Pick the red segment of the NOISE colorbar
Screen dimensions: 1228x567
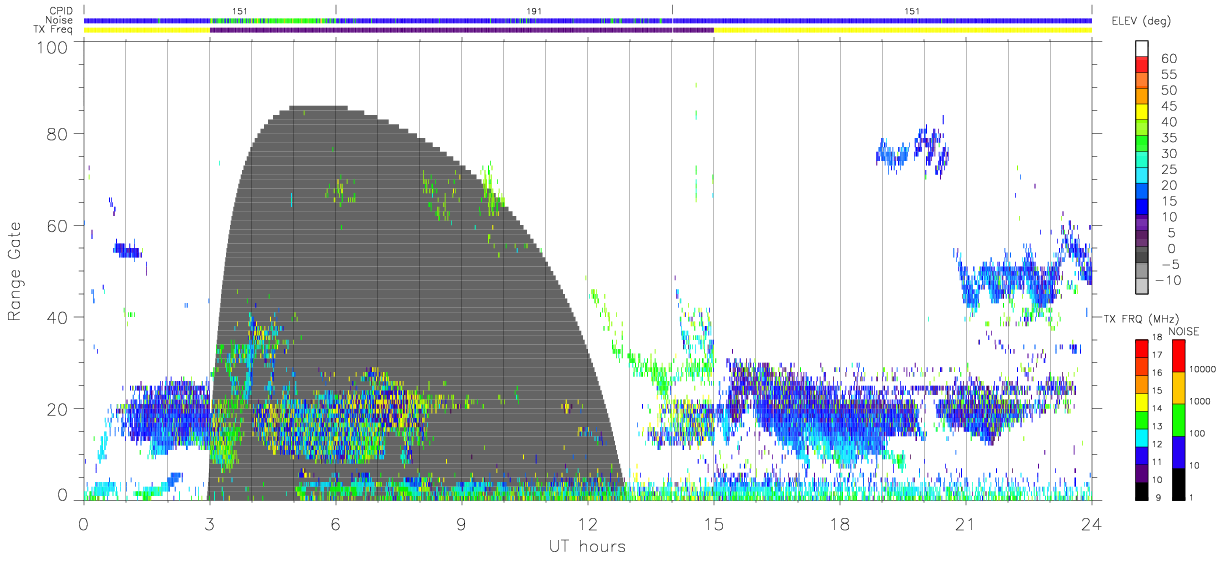tap(1179, 355)
